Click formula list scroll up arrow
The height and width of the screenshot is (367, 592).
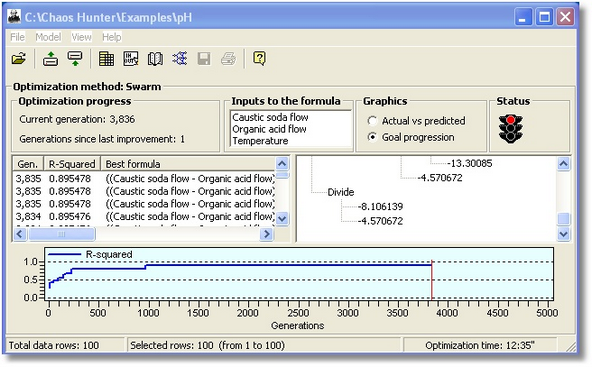click(282, 163)
